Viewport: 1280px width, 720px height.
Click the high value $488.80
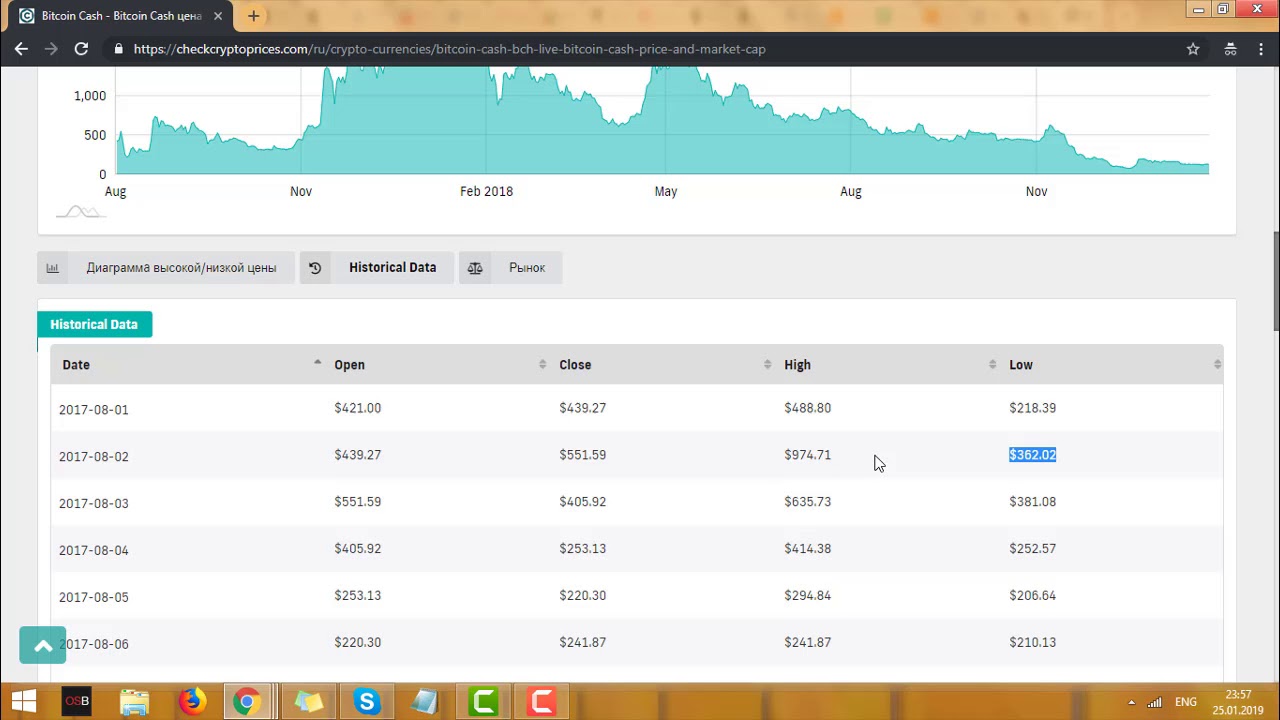807,408
